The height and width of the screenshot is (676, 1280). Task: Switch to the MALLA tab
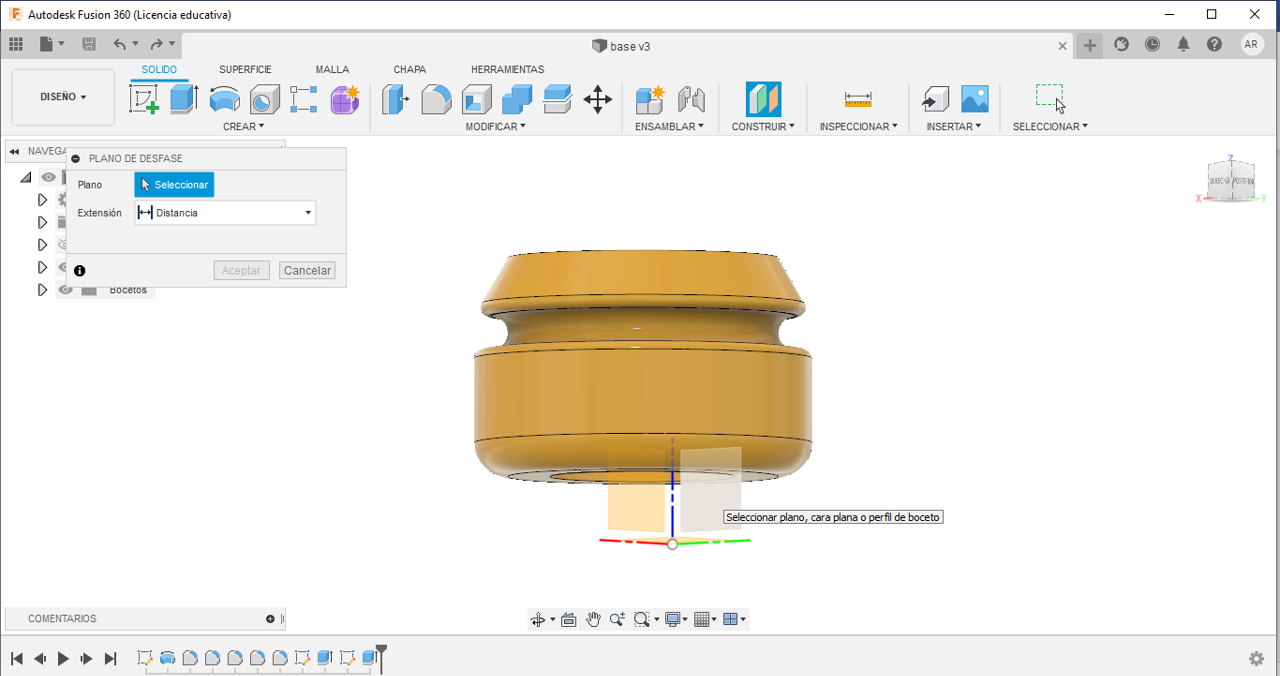[332, 70]
